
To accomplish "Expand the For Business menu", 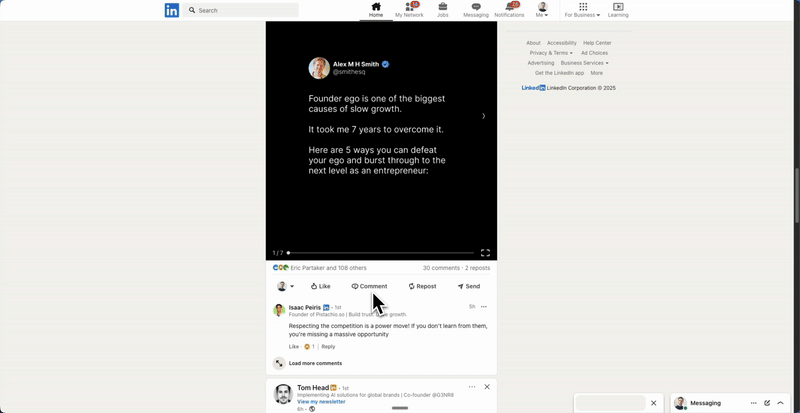I will (582, 10).
